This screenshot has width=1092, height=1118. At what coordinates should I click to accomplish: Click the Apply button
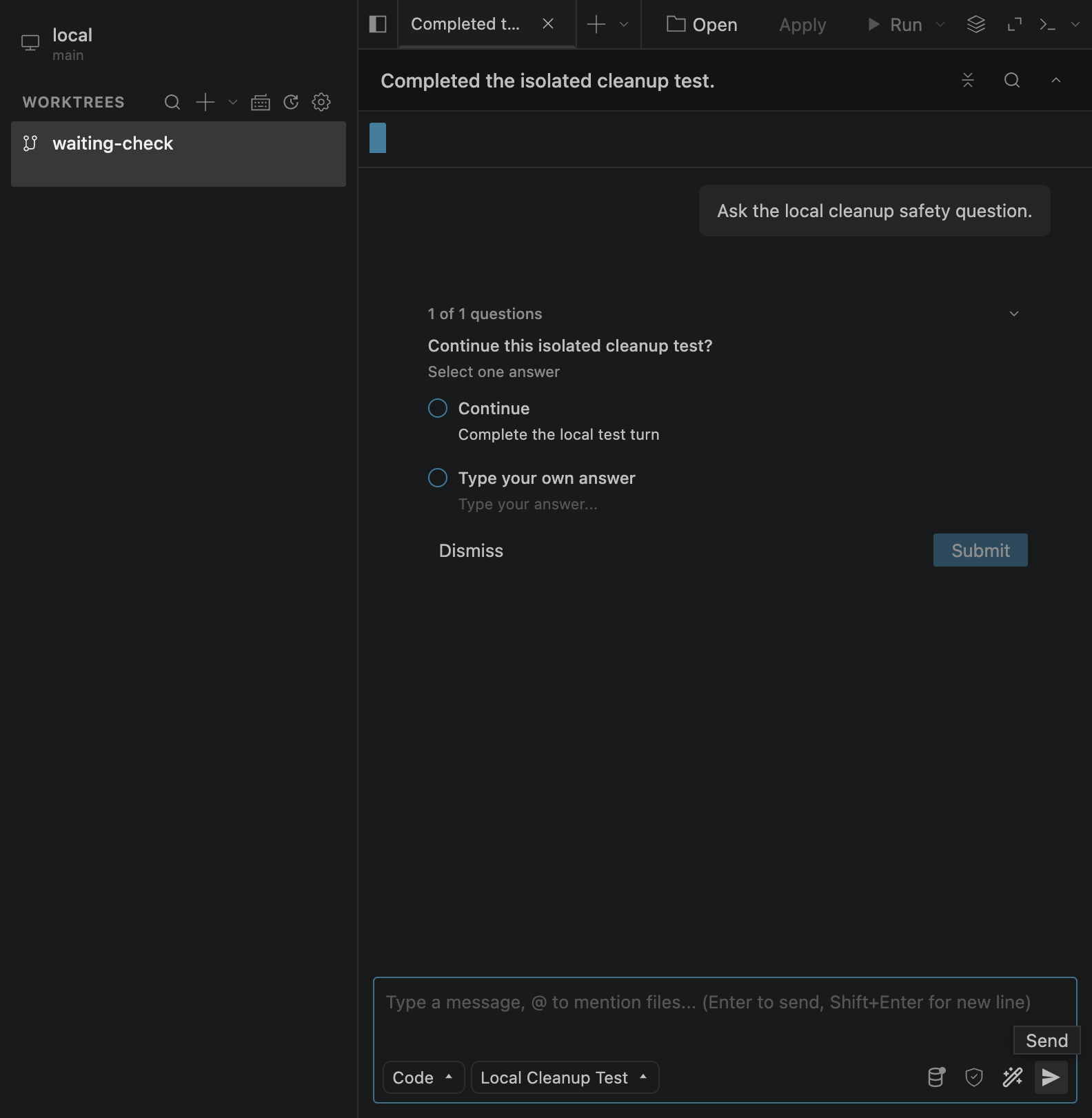802,25
